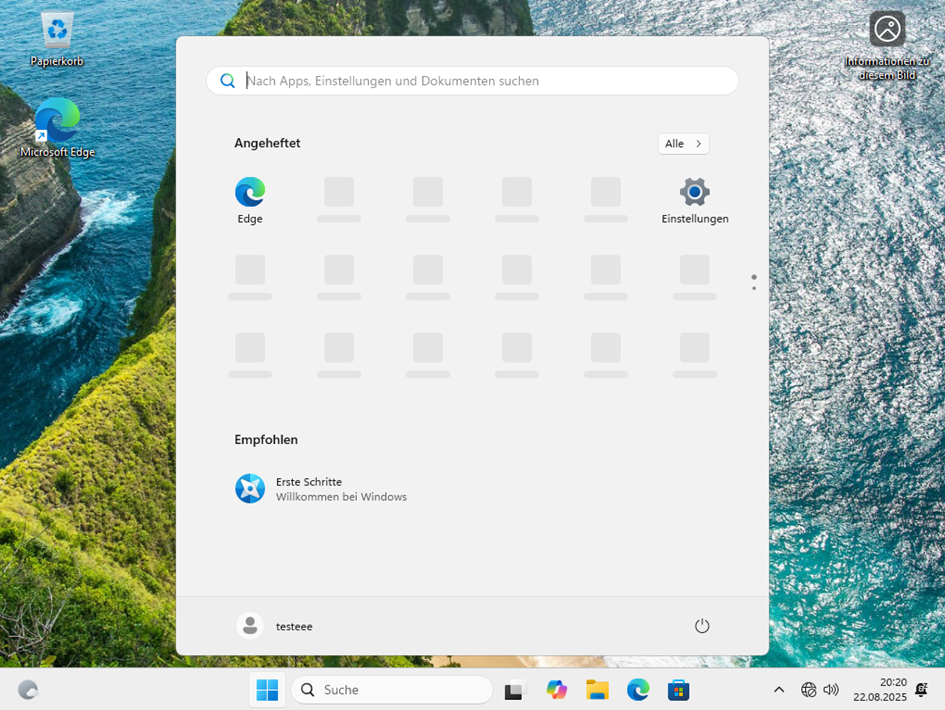Screen dimensions: 945x710
Task: Launch Copilot from taskbar
Action: 557,690
